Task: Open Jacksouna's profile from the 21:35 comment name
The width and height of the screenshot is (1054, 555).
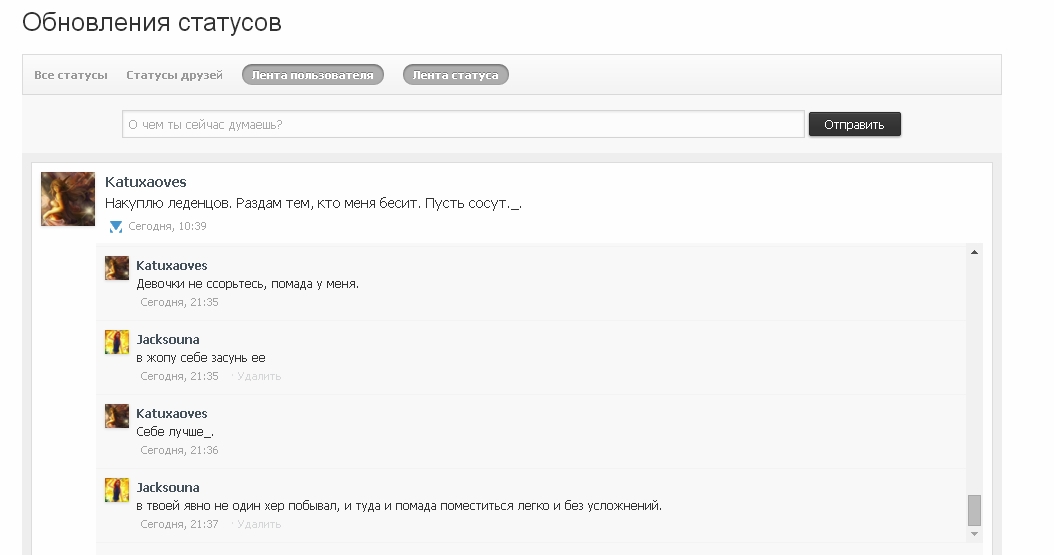Action: (168, 340)
